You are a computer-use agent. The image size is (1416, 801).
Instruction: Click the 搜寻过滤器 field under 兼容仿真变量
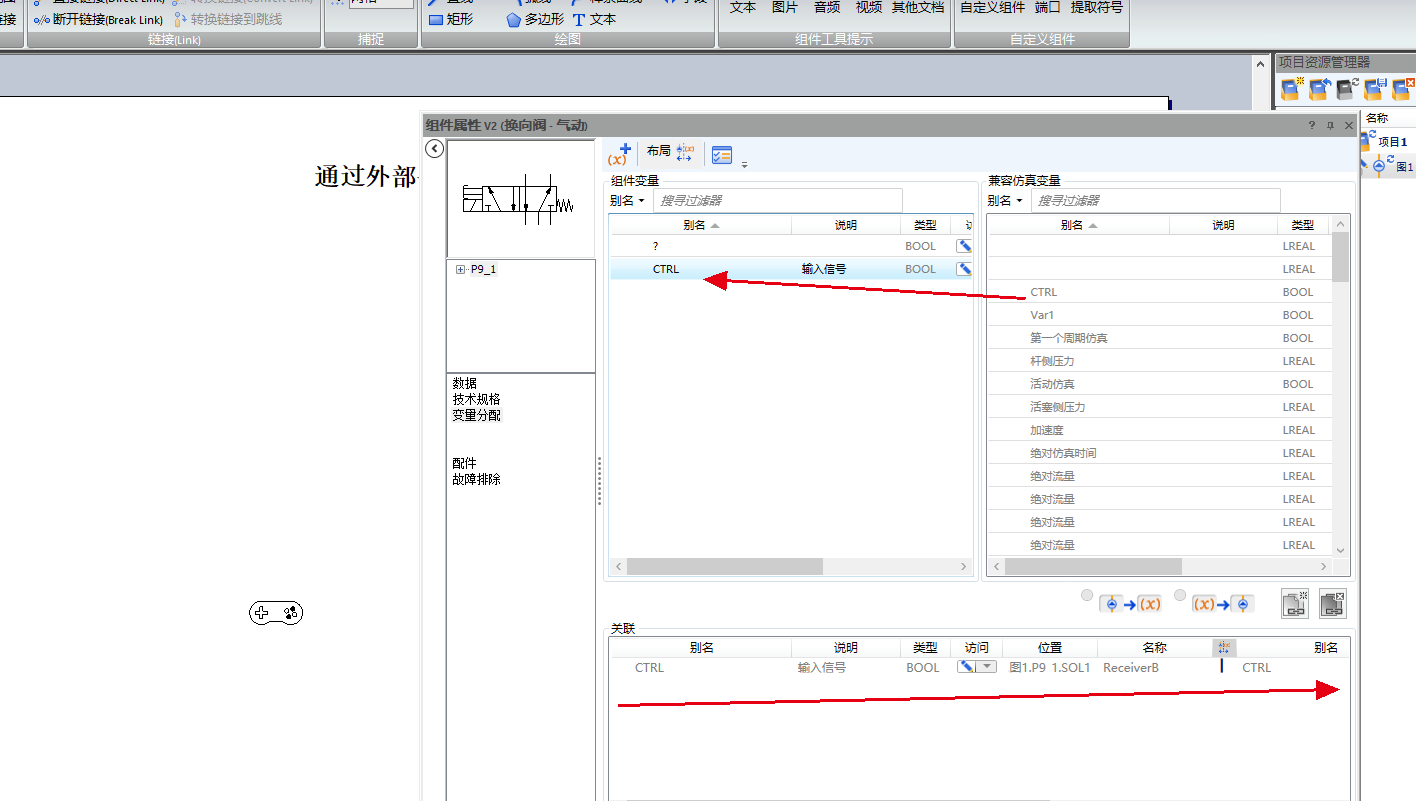click(1155, 200)
